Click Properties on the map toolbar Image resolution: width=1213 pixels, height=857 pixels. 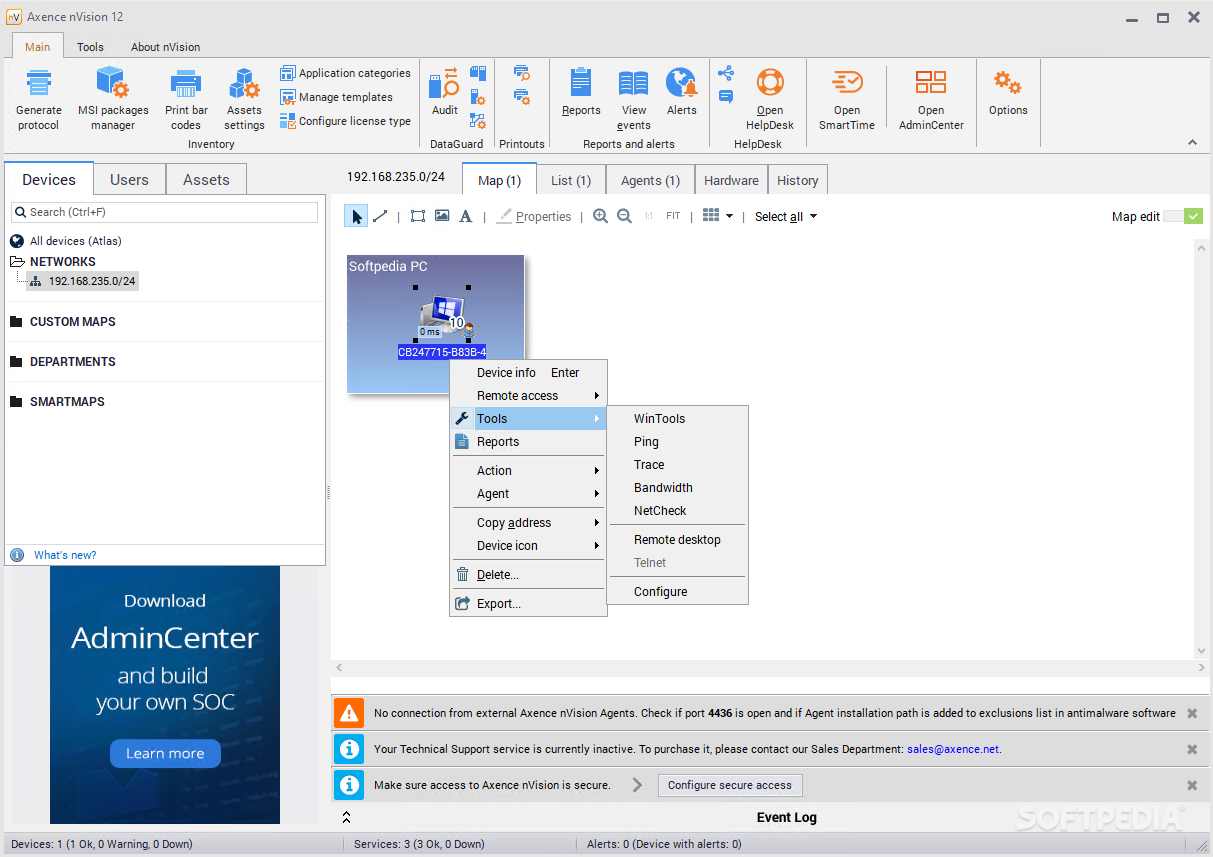(534, 216)
